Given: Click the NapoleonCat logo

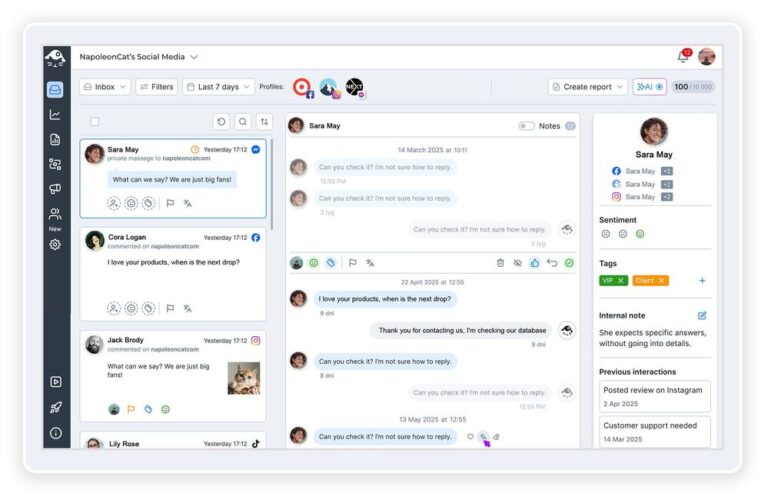Looking at the screenshot, I should [55, 58].
